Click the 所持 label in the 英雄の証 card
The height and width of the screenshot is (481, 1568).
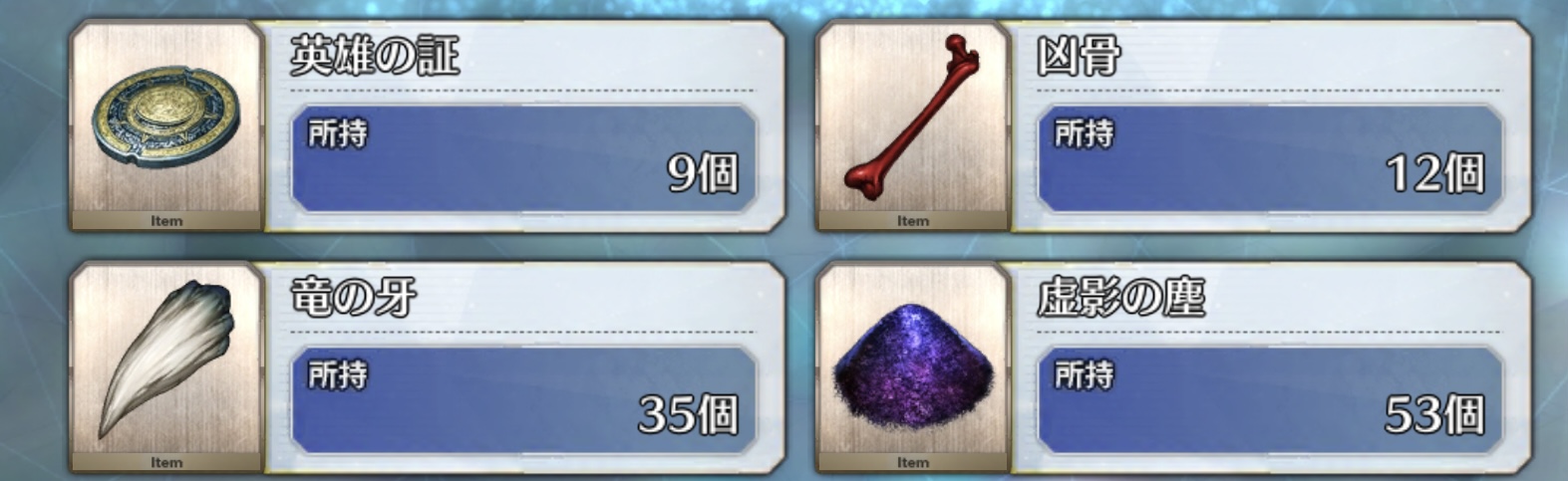point(337,132)
